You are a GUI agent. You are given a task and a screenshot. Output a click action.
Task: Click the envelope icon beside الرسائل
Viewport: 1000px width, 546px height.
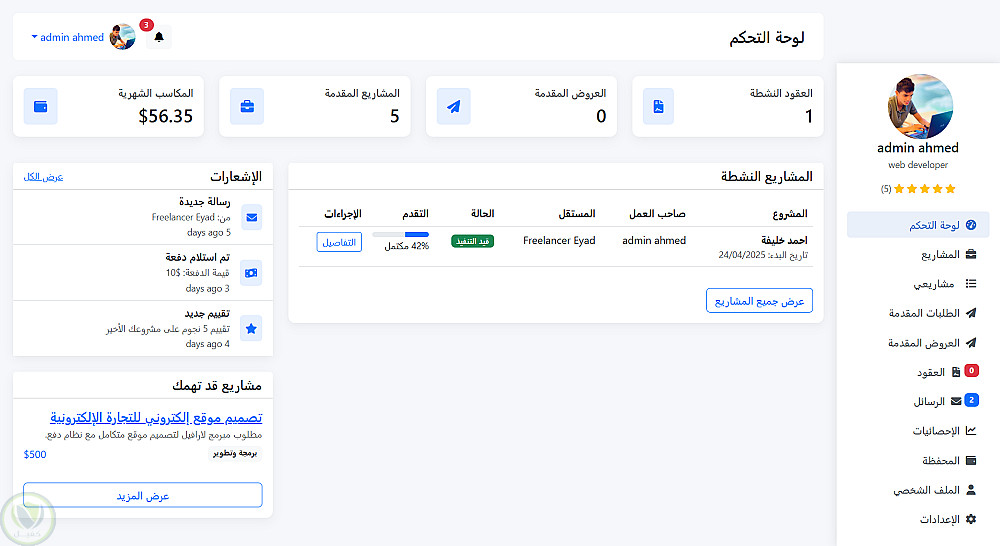point(955,401)
